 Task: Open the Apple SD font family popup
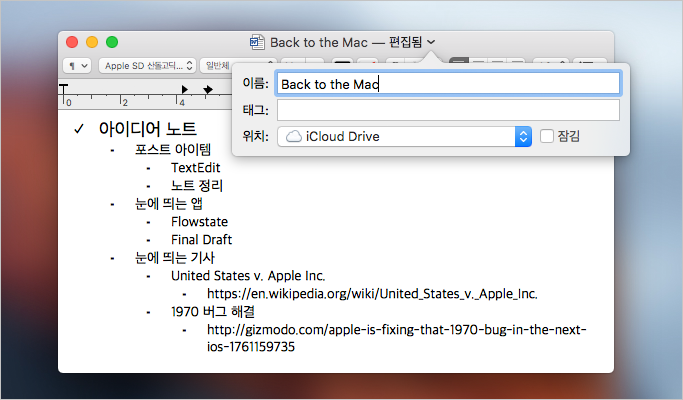coord(147,66)
